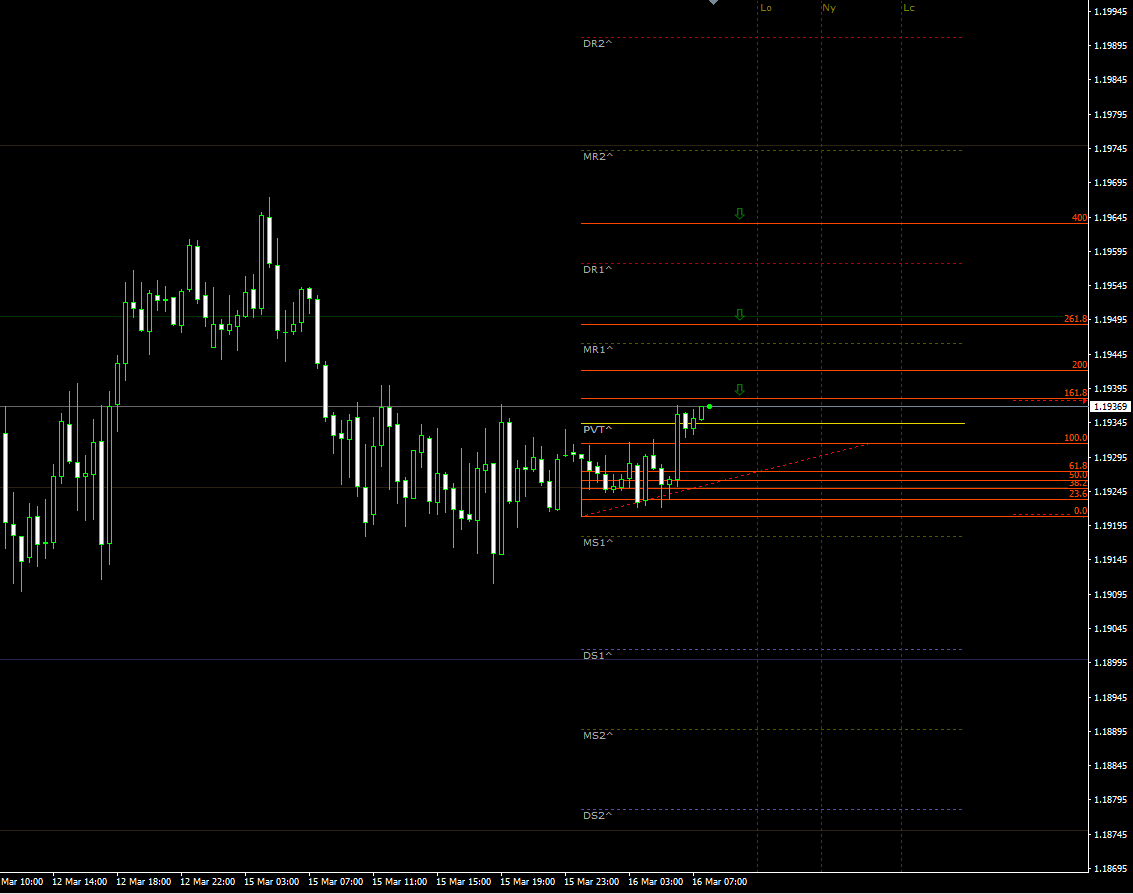This screenshot has width=1133, height=894.
Task: Toggle the Ny session marker line
Action: [828, 8]
